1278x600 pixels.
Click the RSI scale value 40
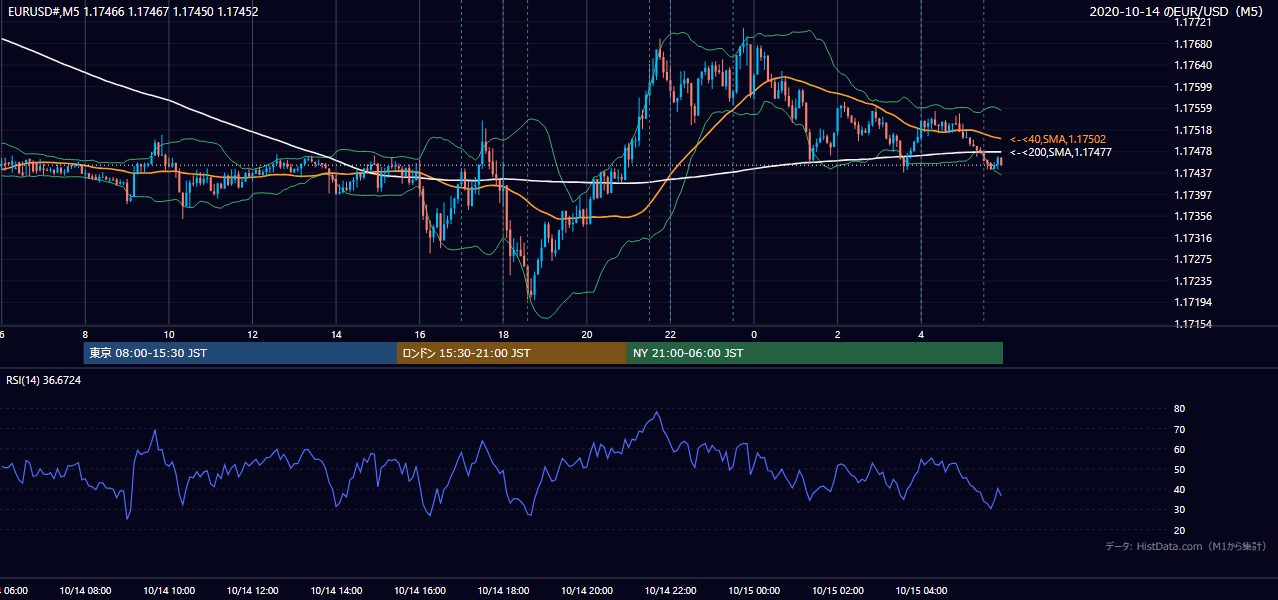(1180, 489)
